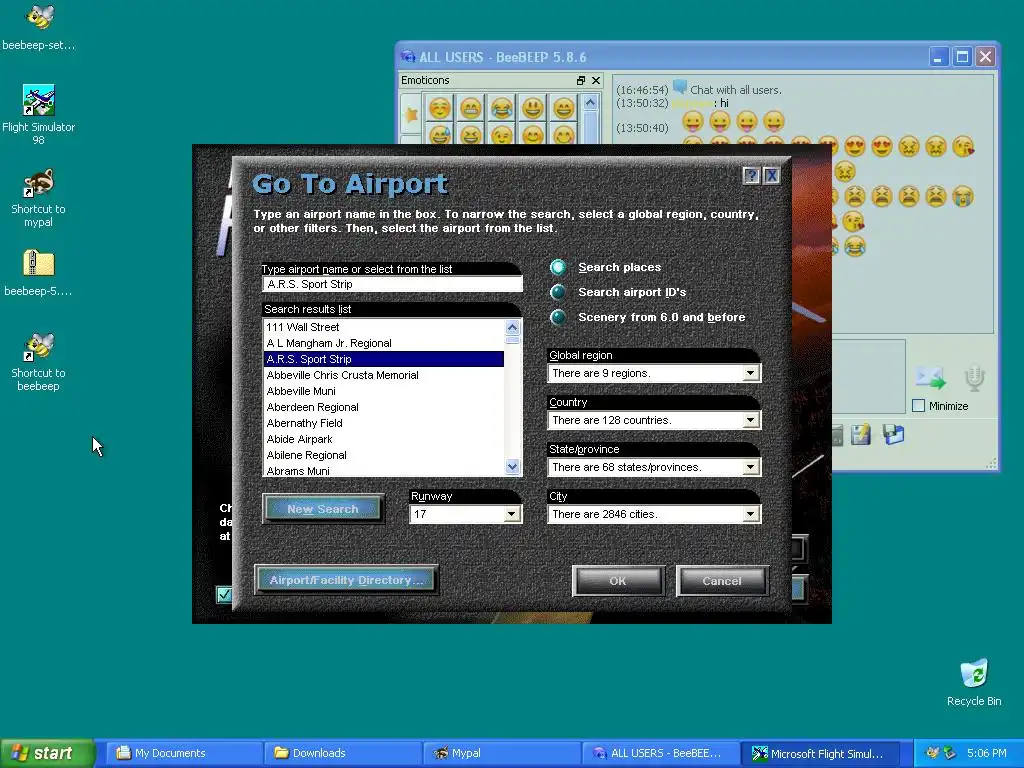Switch to Microsoft Flight Simulator taskbar item
Image resolution: width=1024 pixels, height=768 pixels.
(x=819, y=753)
